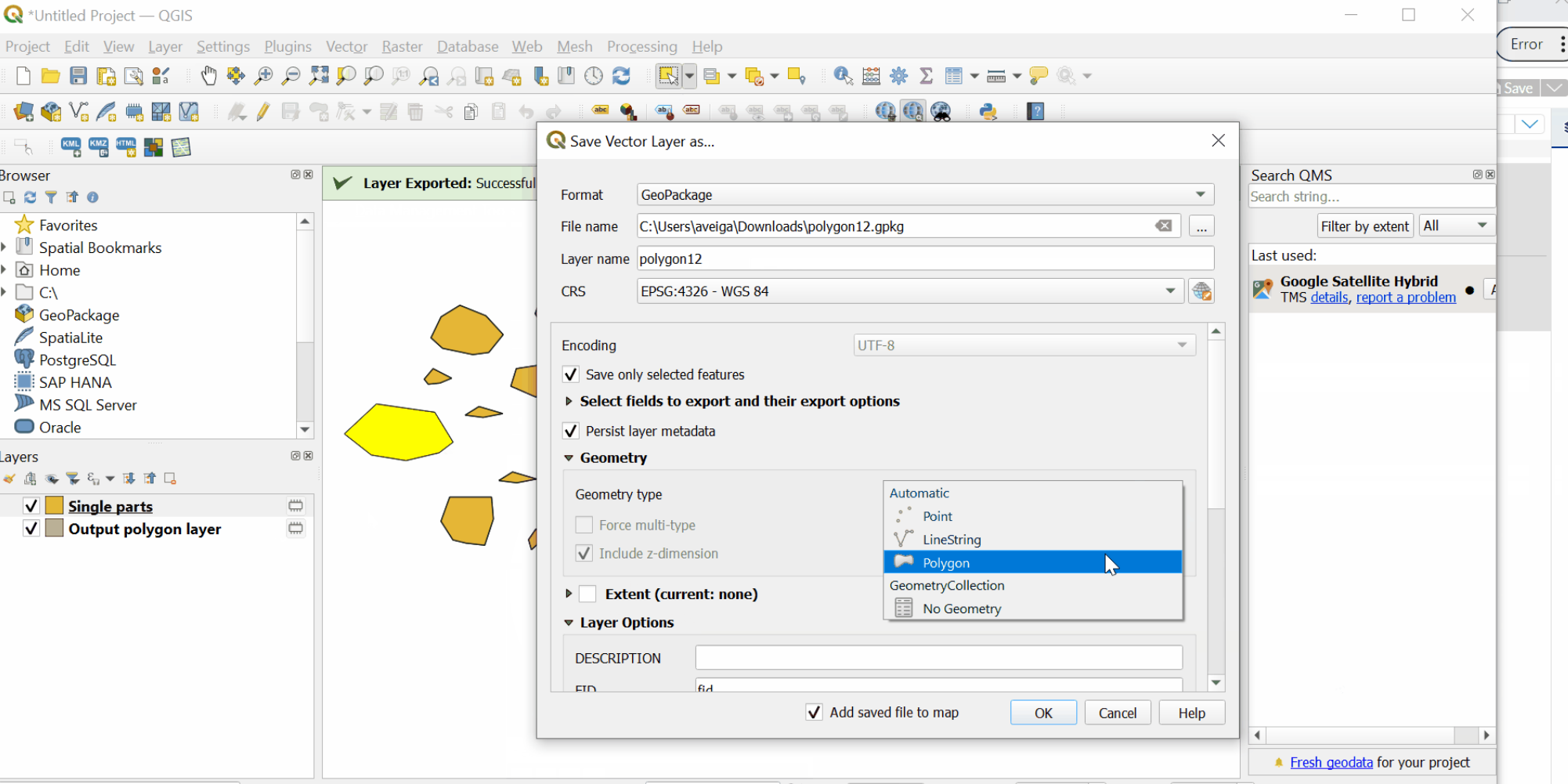1568x784 pixels.
Task: Click the Filter by extent button
Action: pyautogui.click(x=1365, y=226)
